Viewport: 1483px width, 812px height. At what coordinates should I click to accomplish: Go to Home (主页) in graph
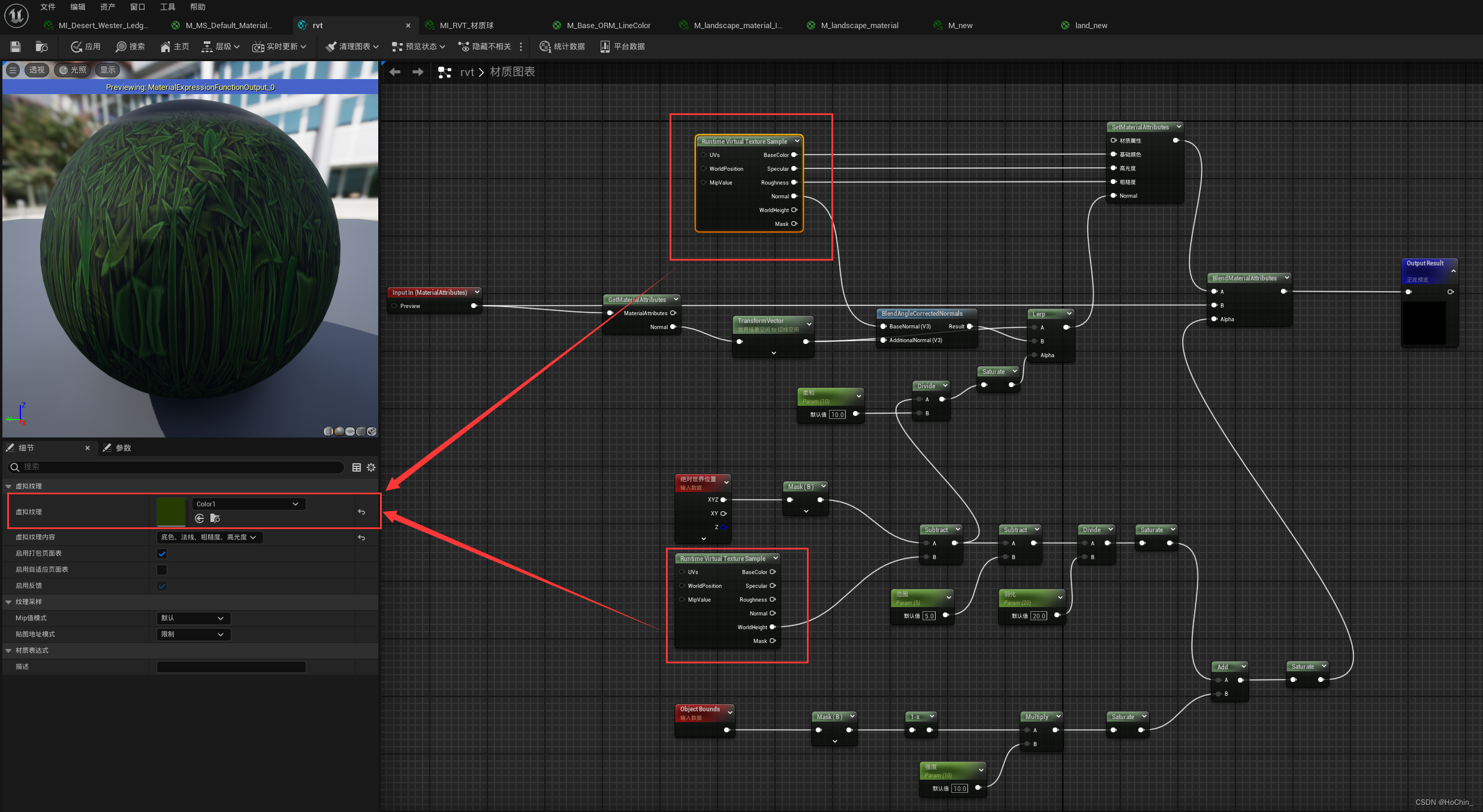pyautogui.click(x=174, y=47)
